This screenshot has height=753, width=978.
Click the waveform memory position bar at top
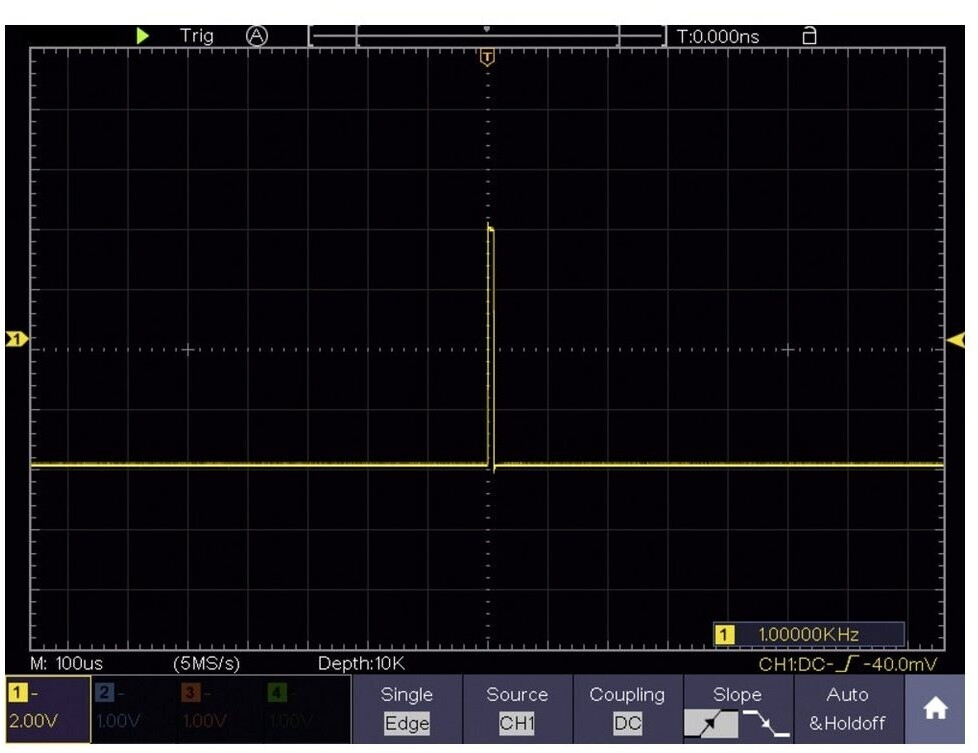(x=487, y=36)
